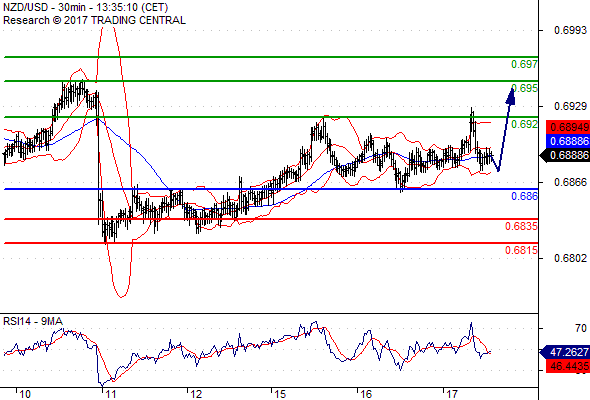Select the 0.692 resistance level label
590x400 pixels.
click(525, 124)
